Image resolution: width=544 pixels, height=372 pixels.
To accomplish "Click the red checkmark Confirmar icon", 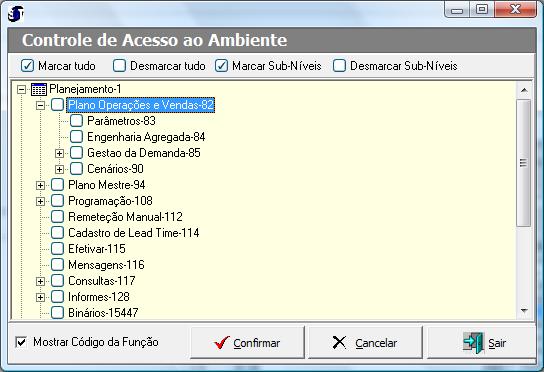I will (222, 343).
